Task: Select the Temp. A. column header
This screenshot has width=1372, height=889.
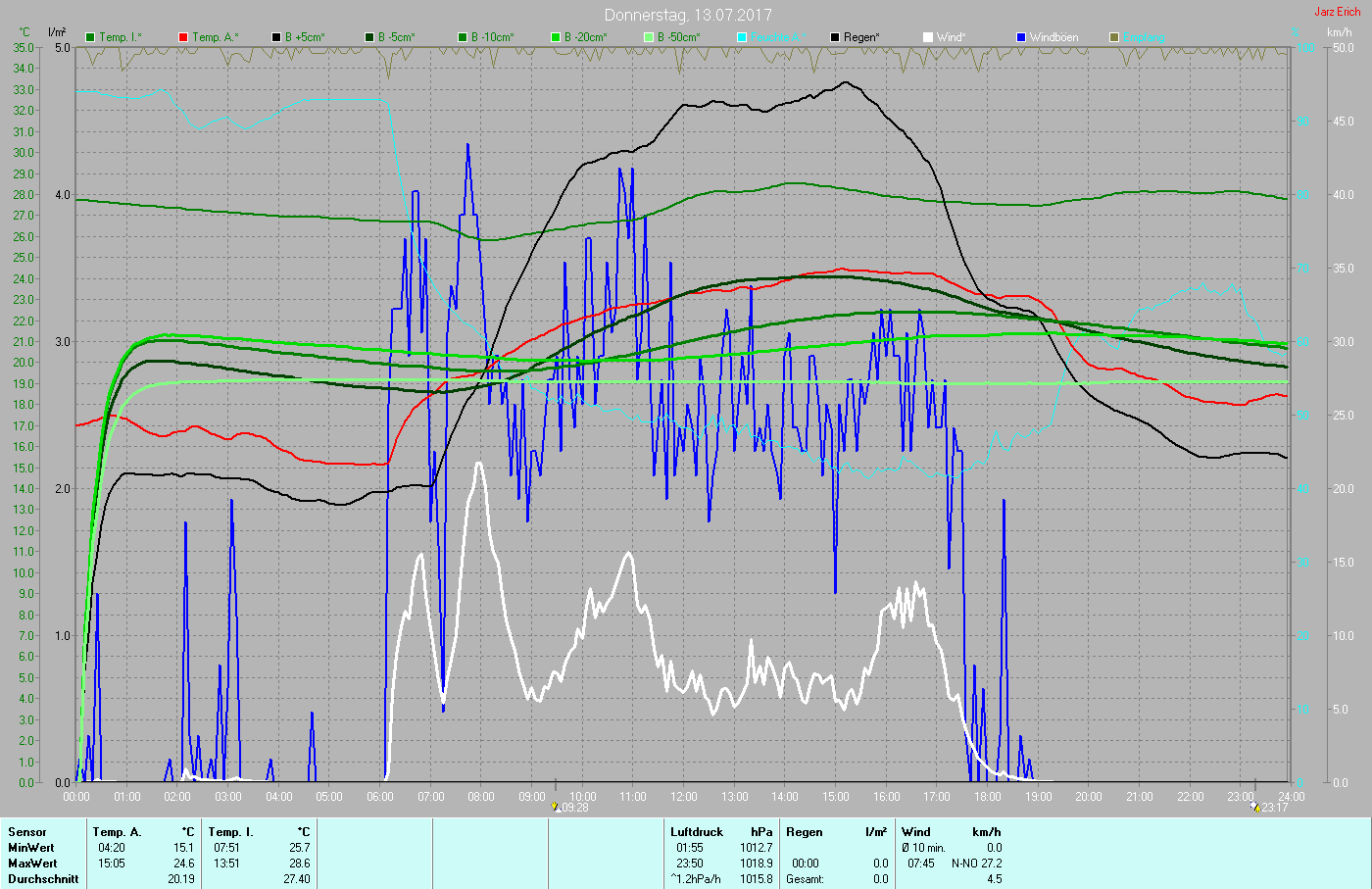Action: pos(117,832)
